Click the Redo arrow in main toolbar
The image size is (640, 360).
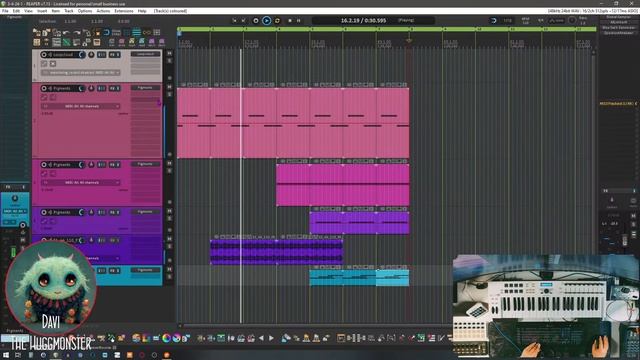pos(77,32)
